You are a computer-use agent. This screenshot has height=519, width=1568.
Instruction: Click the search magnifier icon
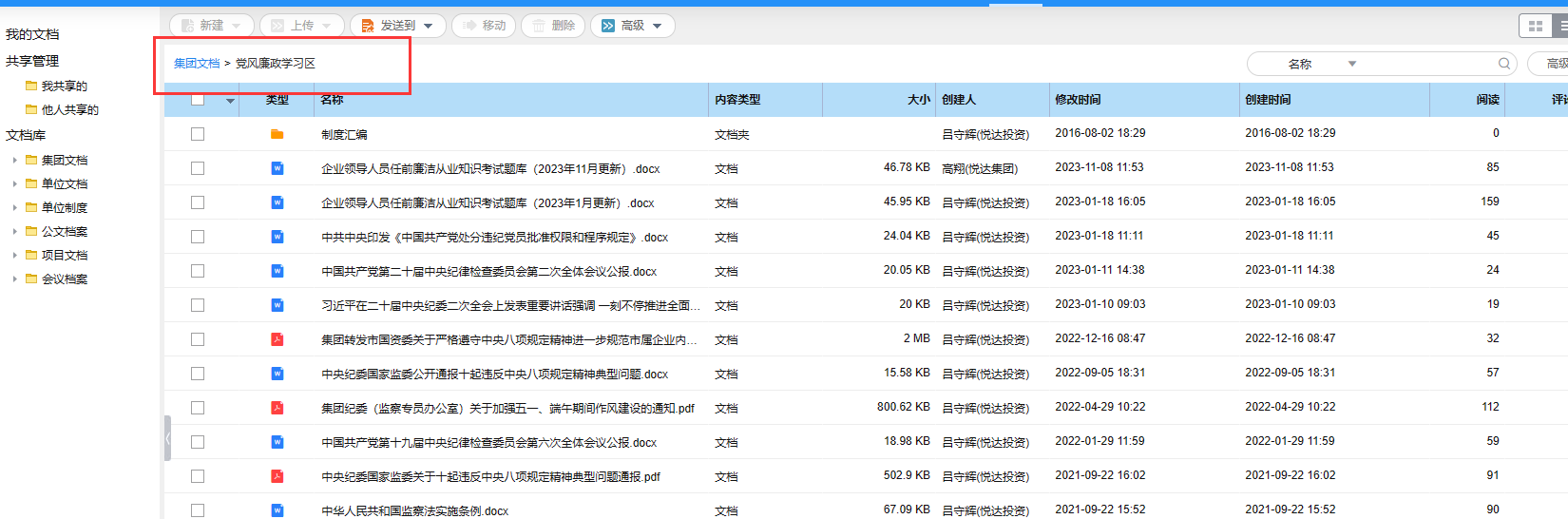1504,64
